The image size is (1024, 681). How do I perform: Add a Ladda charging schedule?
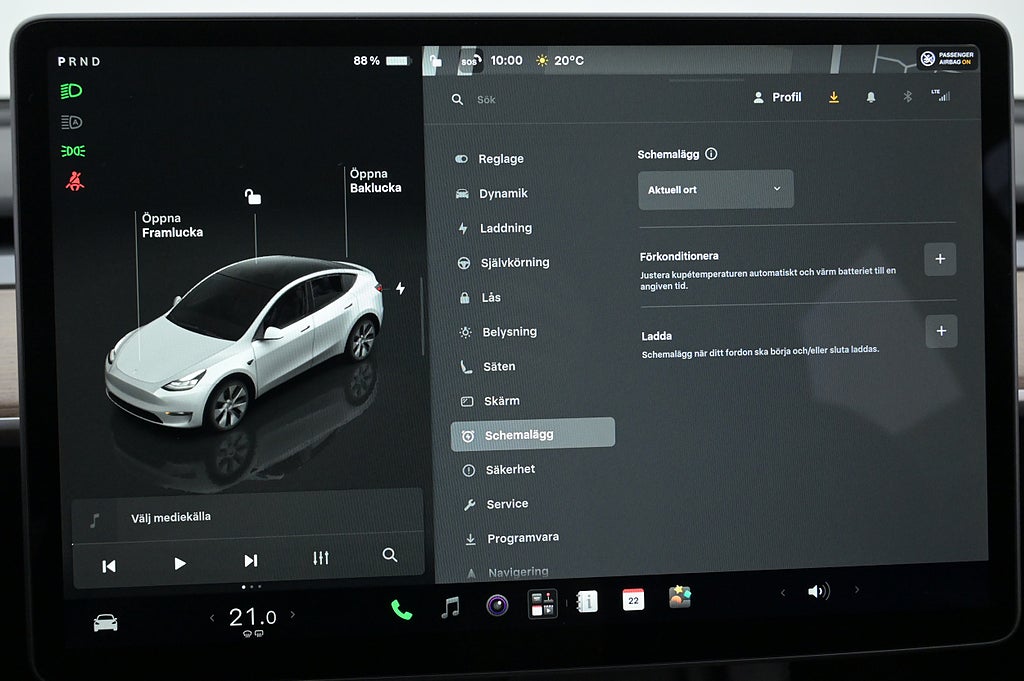(x=941, y=331)
